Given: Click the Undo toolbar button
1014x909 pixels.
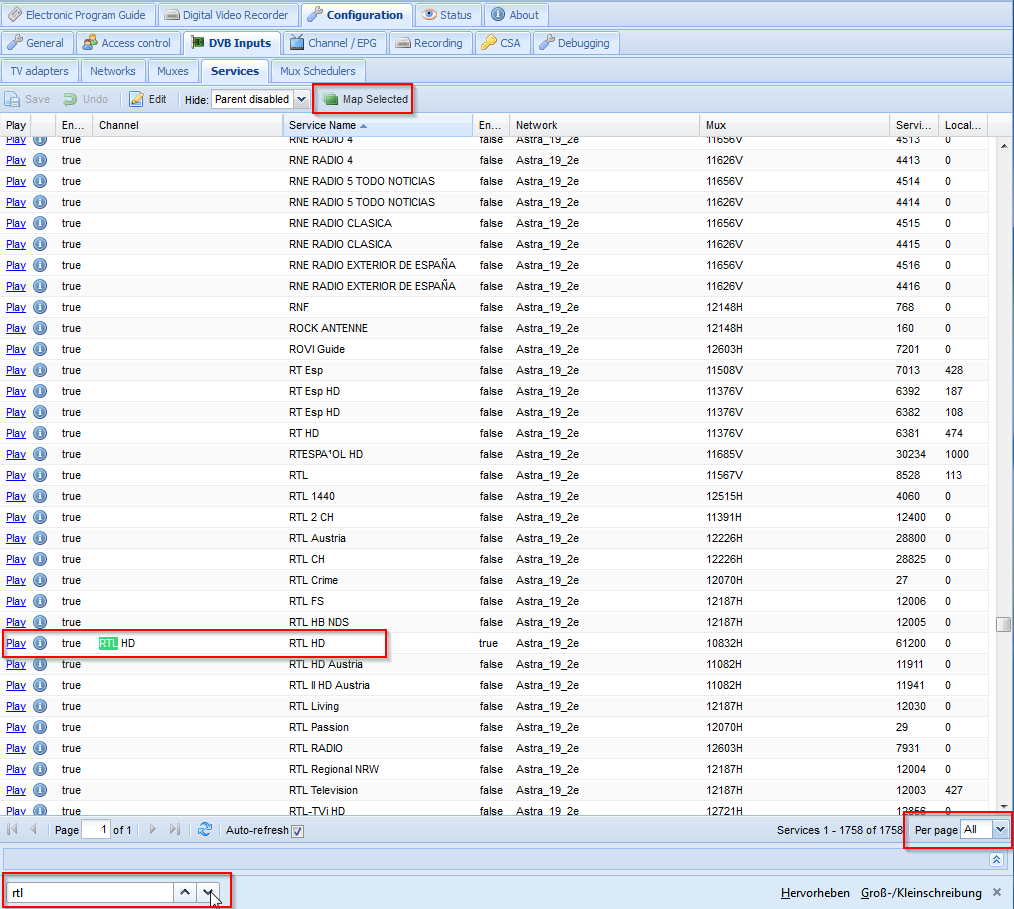Looking at the screenshot, I should (85, 100).
